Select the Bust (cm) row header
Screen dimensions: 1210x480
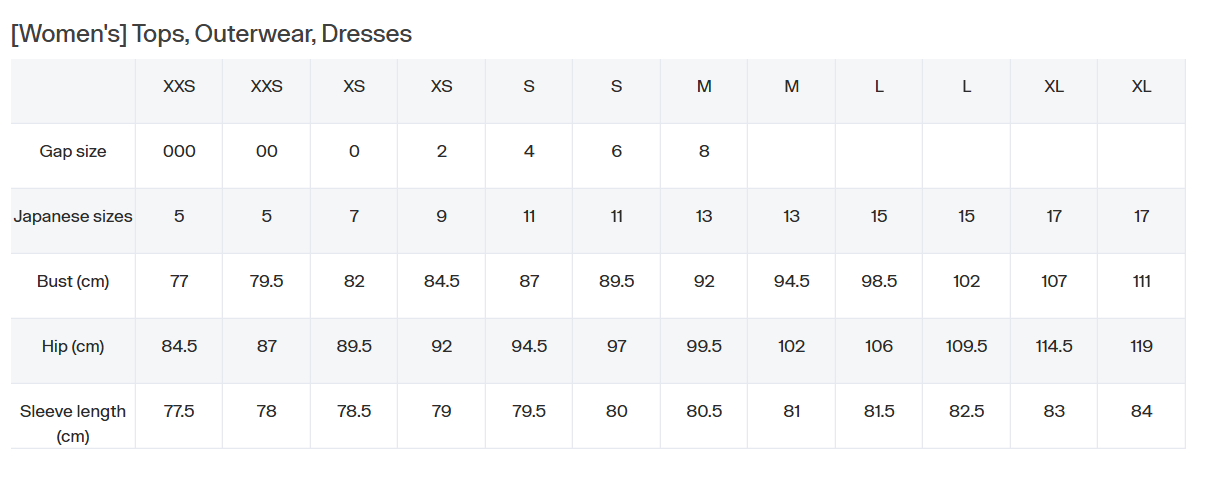(x=73, y=281)
